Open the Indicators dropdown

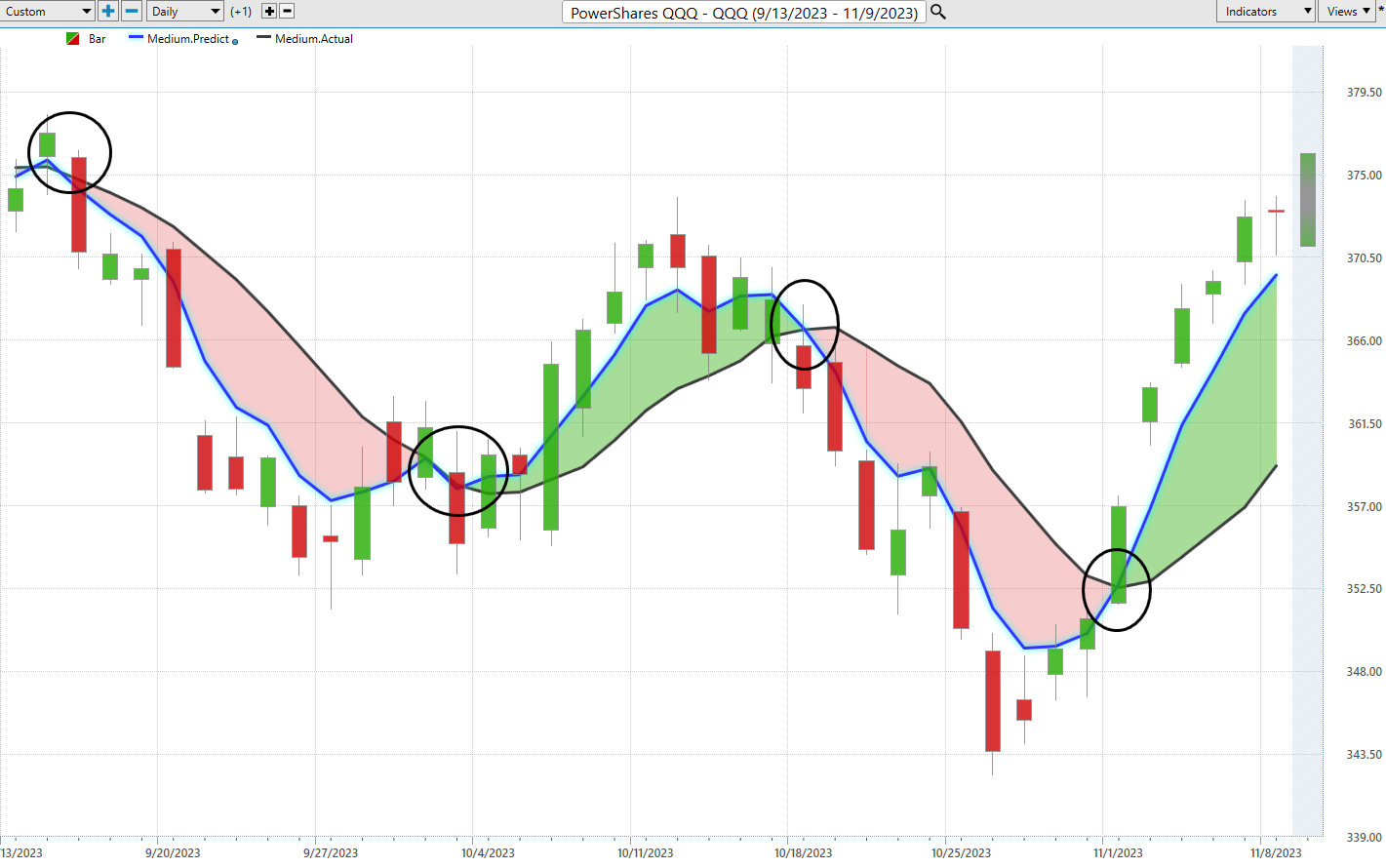pyautogui.click(x=1266, y=12)
